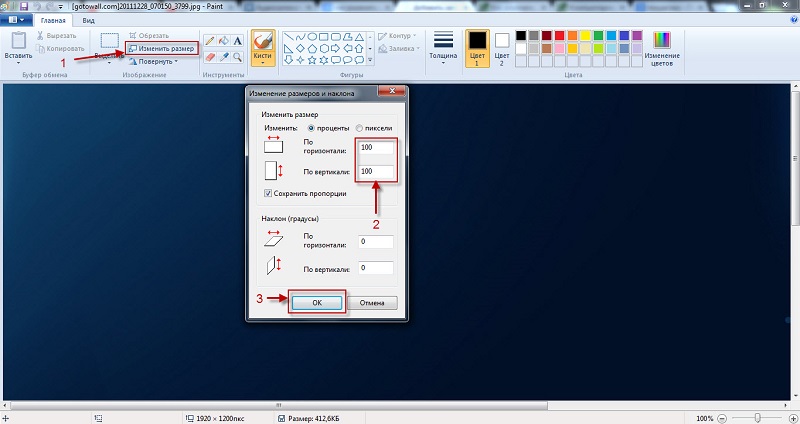Click the Обрезать (Crop) button
The width and height of the screenshot is (800, 424).
(148, 36)
